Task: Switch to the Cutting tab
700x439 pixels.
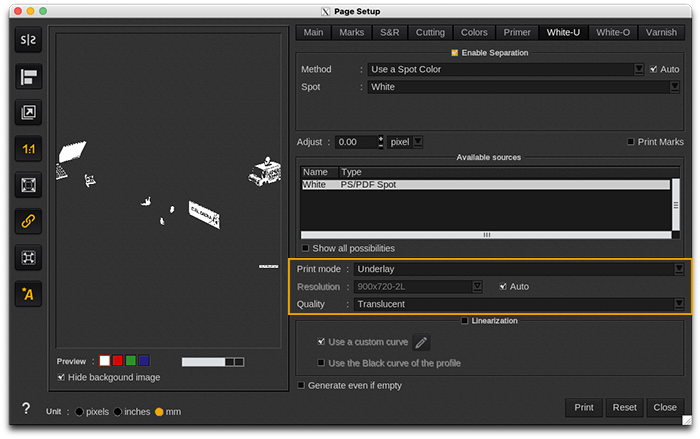Action: (430, 32)
